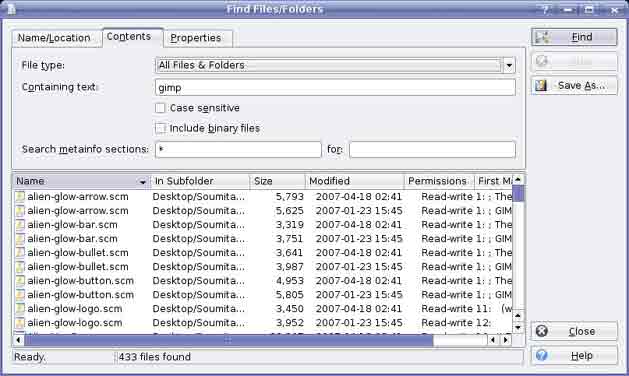Viewport: 629px width, 376px height.
Task: Click the metainfo 'for' input field
Action: (432, 149)
